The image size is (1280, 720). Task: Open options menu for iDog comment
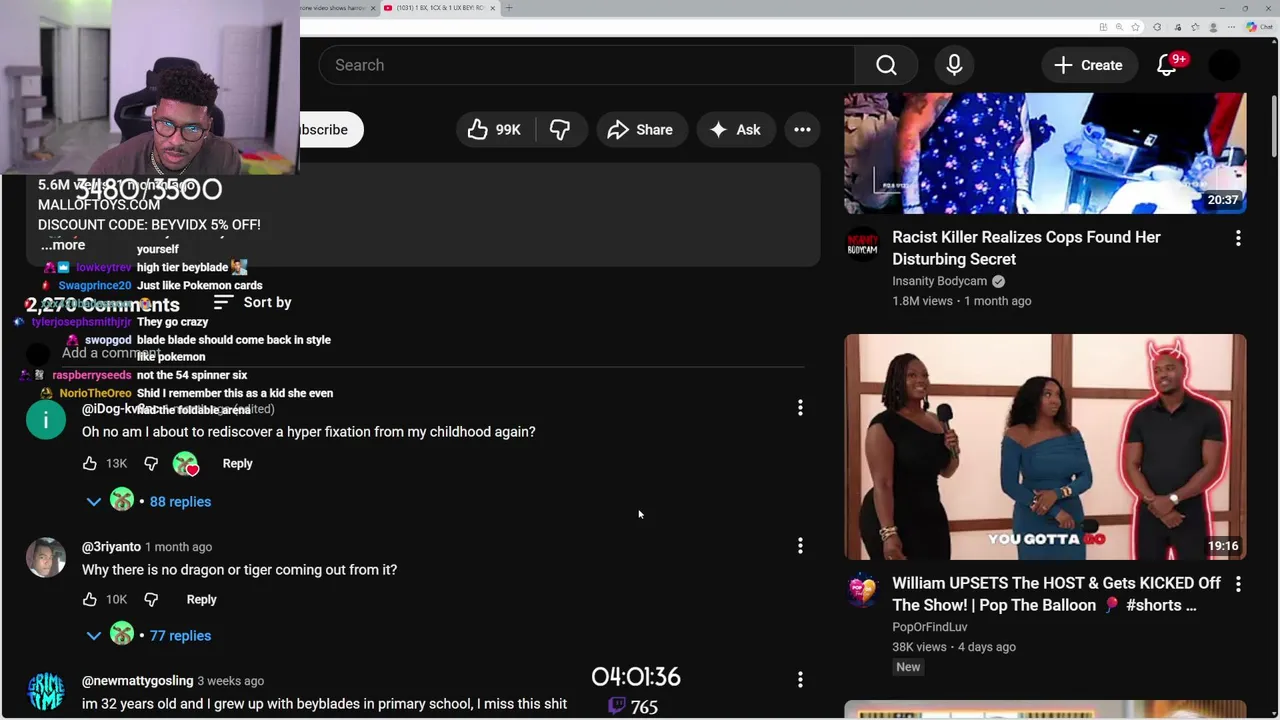click(x=800, y=408)
